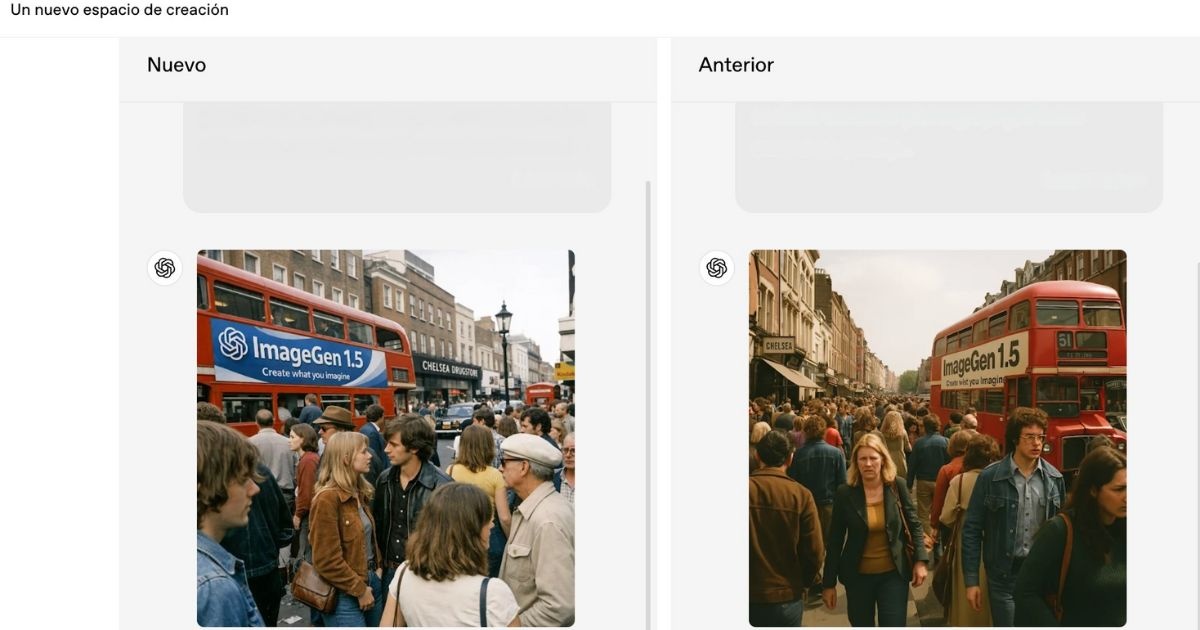The width and height of the screenshot is (1200, 630).
Task: Select the "Anterior" panel heading
Action: pos(736,65)
